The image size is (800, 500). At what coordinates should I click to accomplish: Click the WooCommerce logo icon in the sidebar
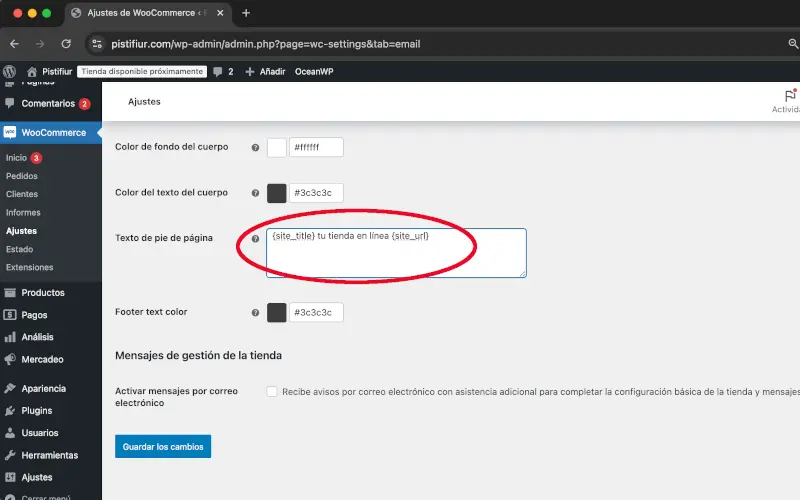tap(10, 133)
